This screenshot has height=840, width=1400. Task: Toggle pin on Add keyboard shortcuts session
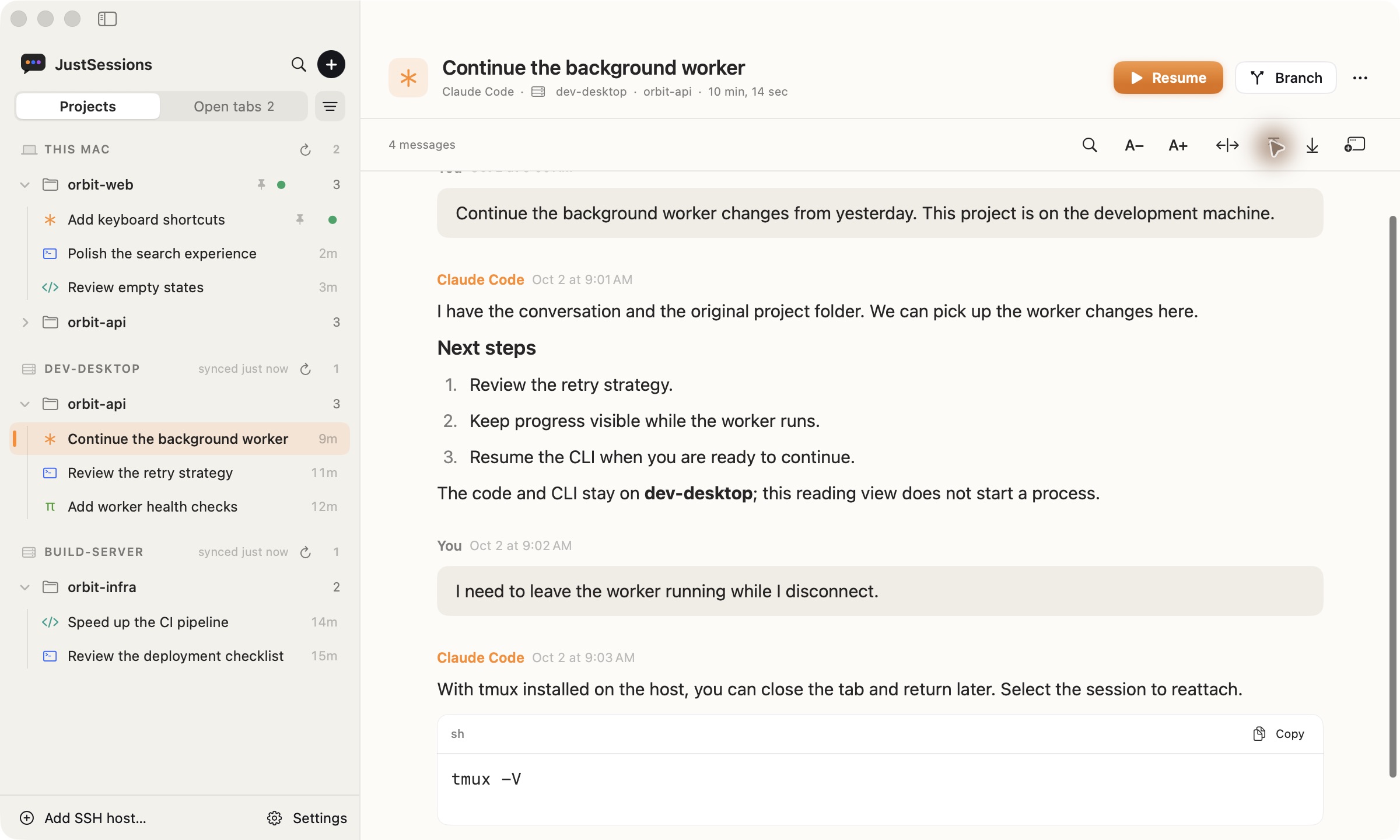[x=300, y=219]
